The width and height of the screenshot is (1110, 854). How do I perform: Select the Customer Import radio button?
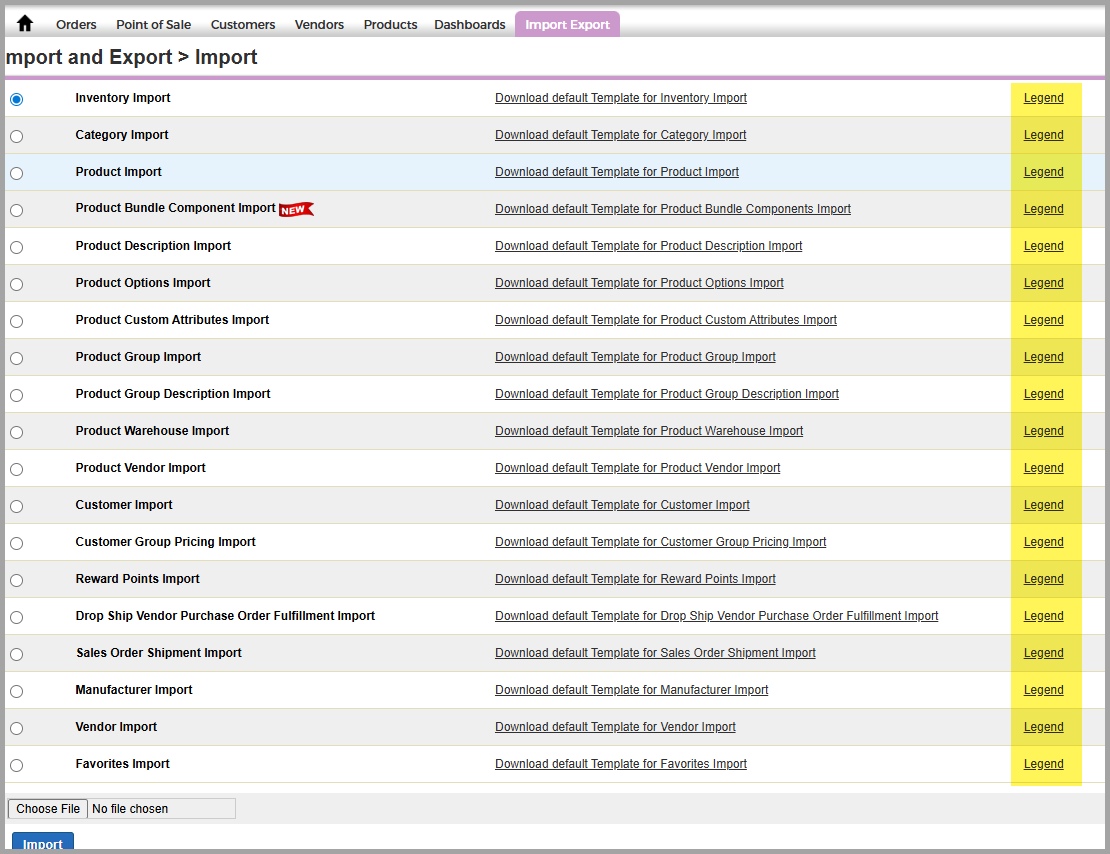tap(16, 506)
